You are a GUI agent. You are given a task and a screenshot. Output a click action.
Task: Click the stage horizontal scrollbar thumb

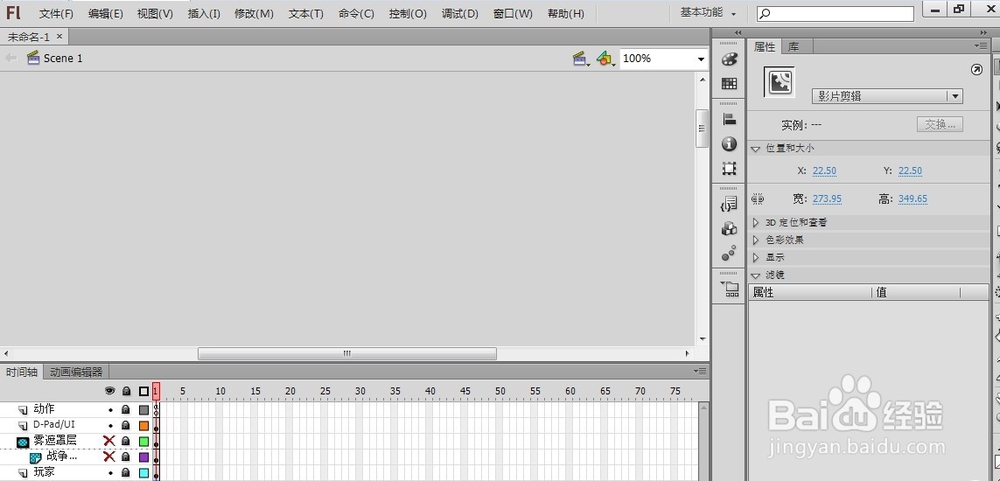(x=347, y=353)
